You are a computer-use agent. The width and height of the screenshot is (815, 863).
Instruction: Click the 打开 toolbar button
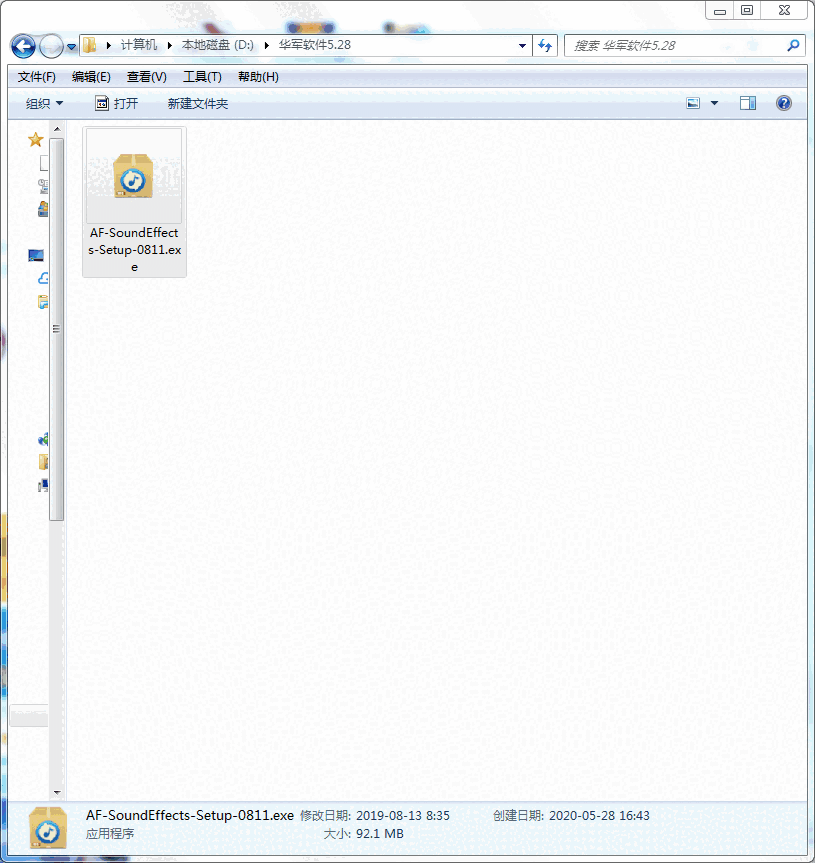click(116, 103)
